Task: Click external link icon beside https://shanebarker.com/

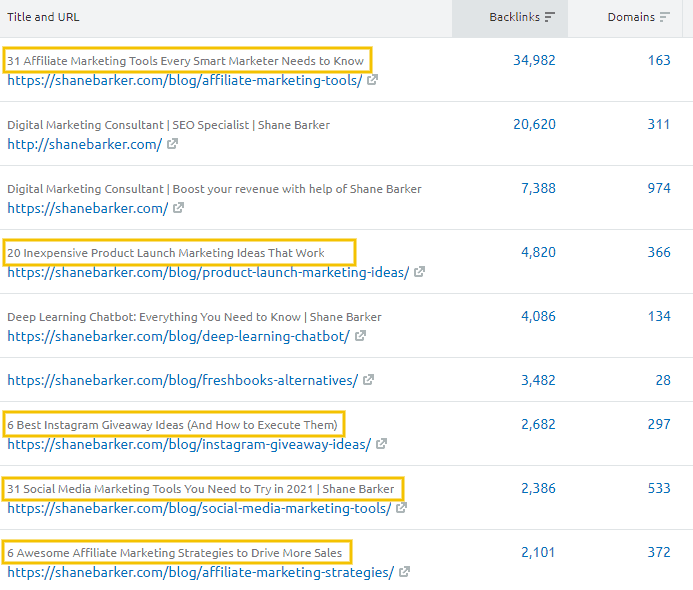Action: (178, 209)
